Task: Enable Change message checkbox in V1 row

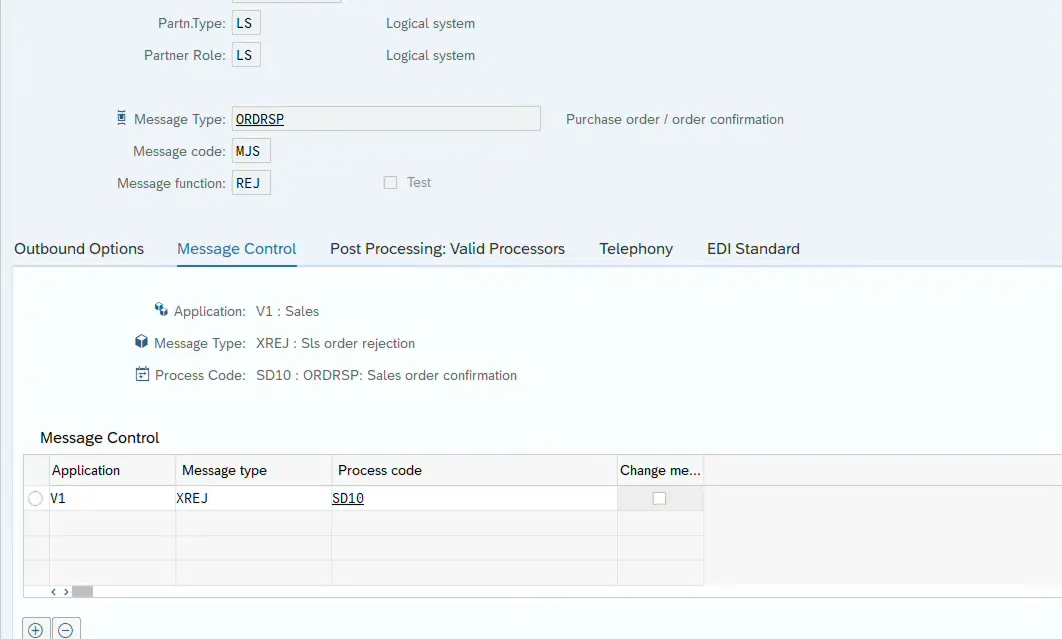Action: point(659,498)
